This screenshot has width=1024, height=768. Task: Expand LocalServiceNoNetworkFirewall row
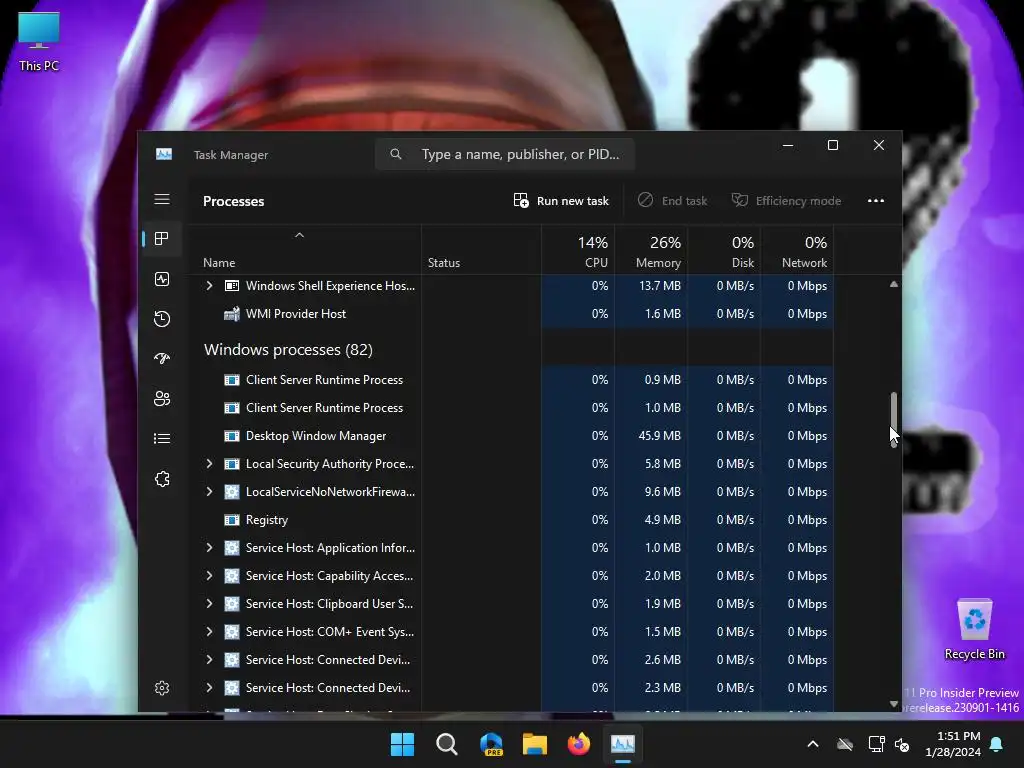click(x=209, y=492)
